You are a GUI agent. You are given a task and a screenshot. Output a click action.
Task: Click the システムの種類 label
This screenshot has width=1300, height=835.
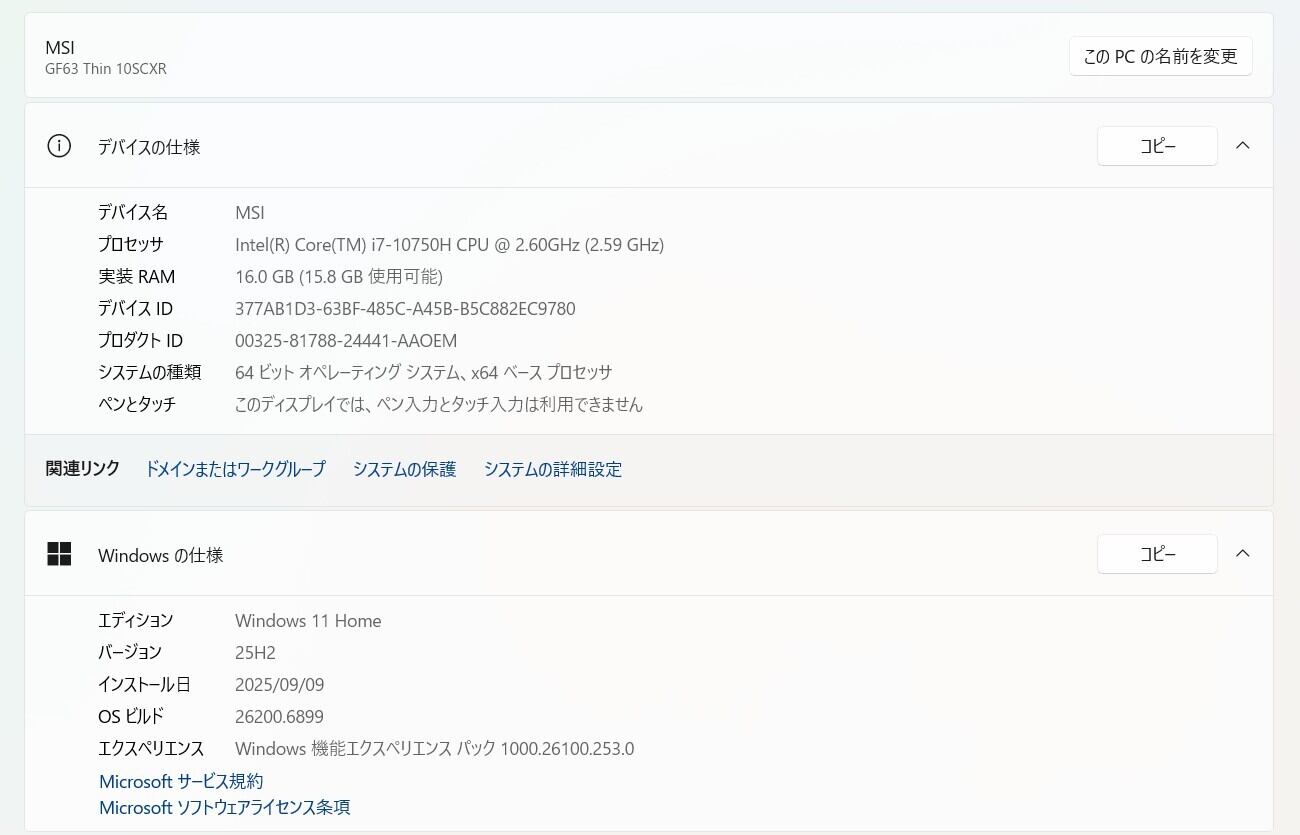pyautogui.click(x=149, y=372)
